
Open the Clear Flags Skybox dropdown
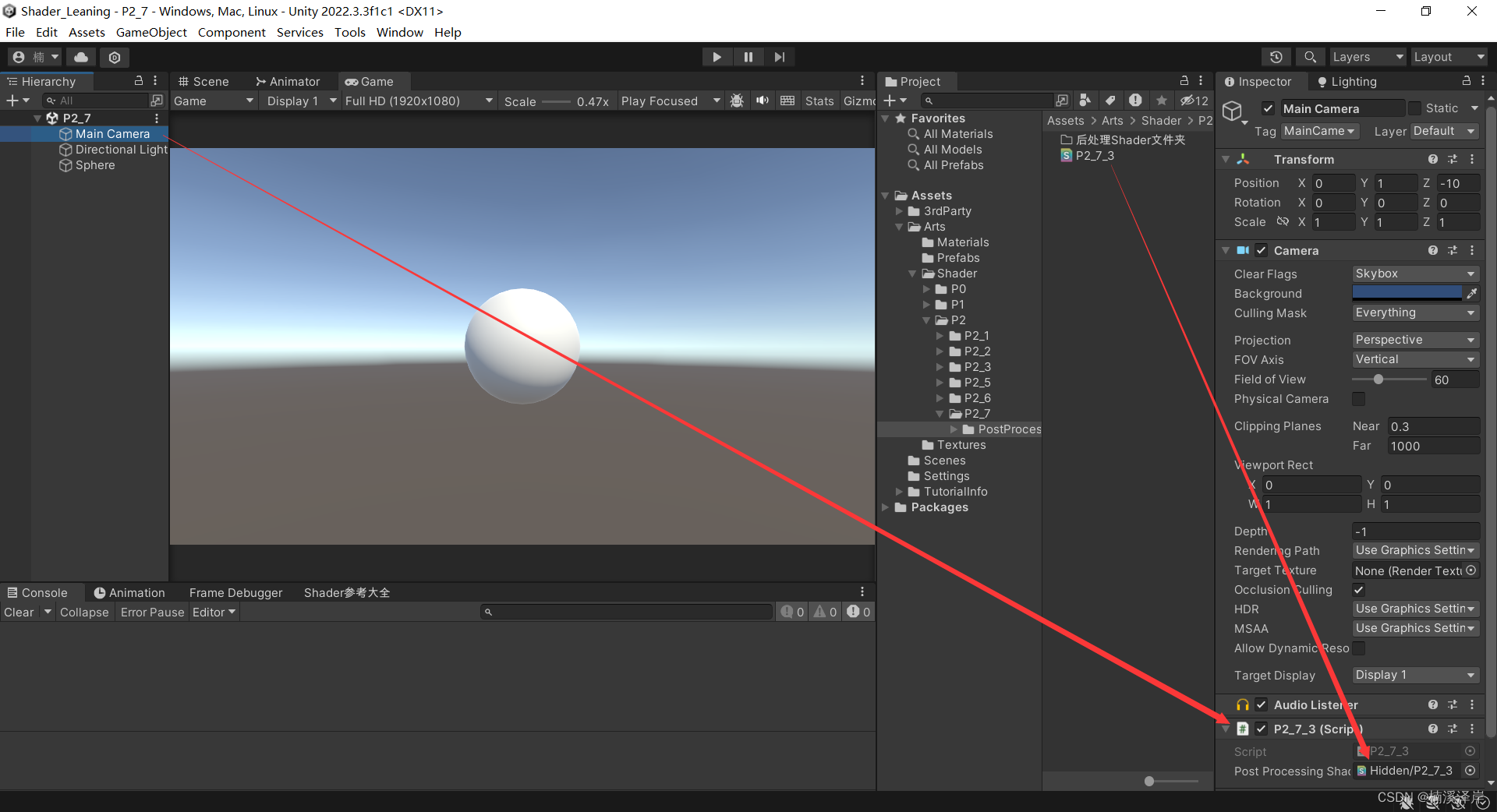1414,274
